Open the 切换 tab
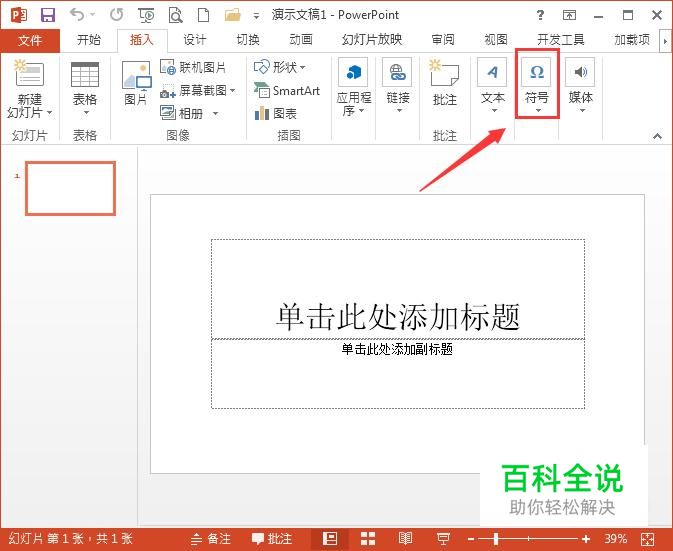Image resolution: width=673 pixels, height=551 pixels. [x=248, y=40]
